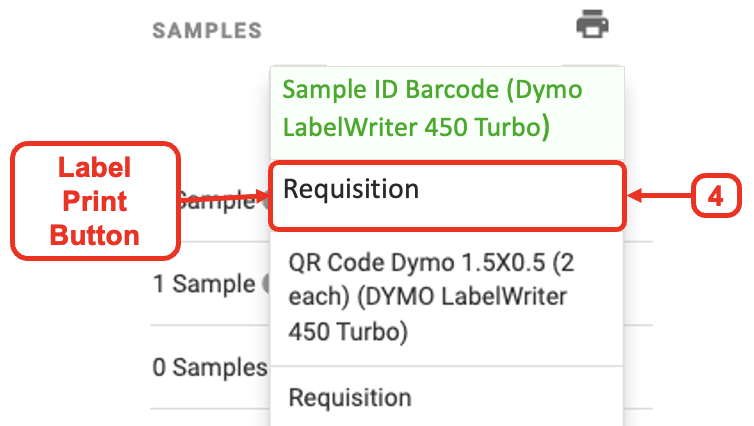Screen dimensions: 754x426
Task: Click the word Button in red callout
Action: pyautogui.click(x=95, y=235)
